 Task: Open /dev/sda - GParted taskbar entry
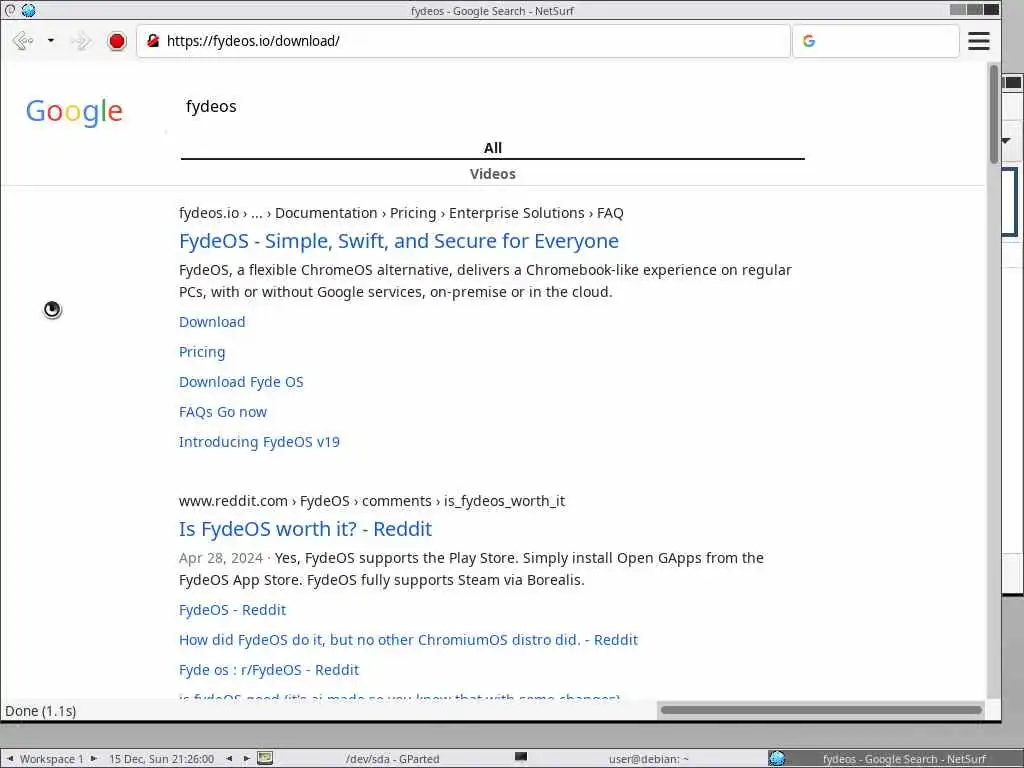pos(392,759)
